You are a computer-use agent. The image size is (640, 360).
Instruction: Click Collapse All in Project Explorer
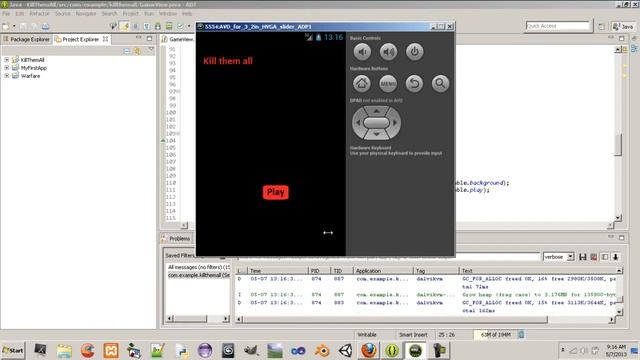pyautogui.click(x=127, y=51)
